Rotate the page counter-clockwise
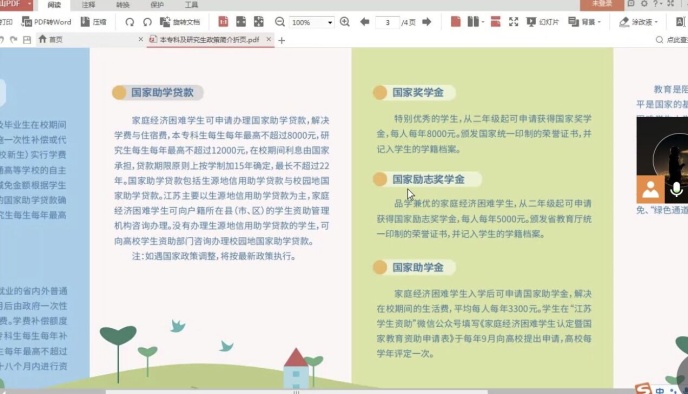This screenshot has height=394, width=688. coord(129,22)
